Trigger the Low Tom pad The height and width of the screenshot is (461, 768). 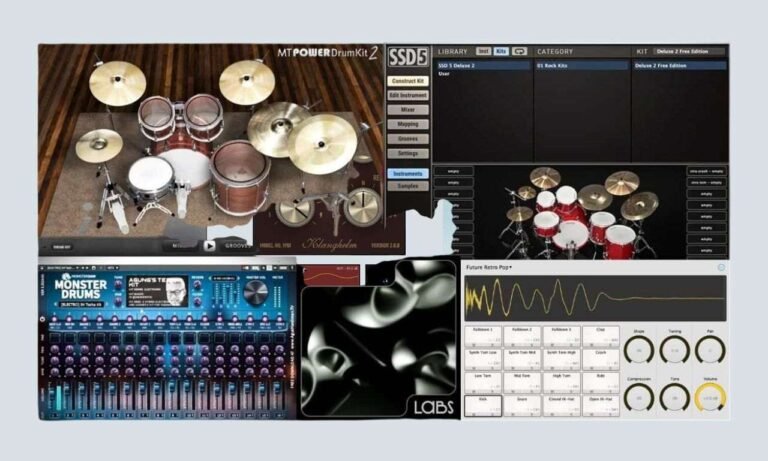point(483,383)
